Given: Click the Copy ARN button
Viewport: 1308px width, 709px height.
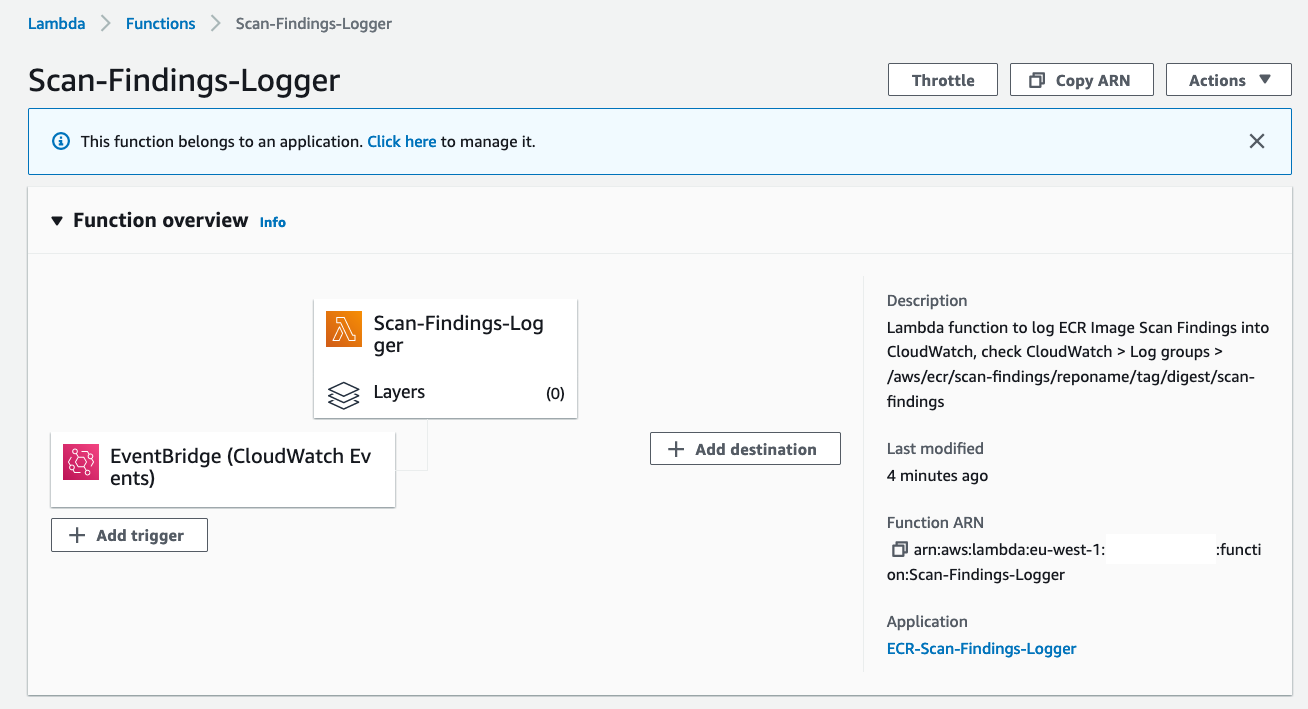Looking at the screenshot, I should pos(1081,80).
